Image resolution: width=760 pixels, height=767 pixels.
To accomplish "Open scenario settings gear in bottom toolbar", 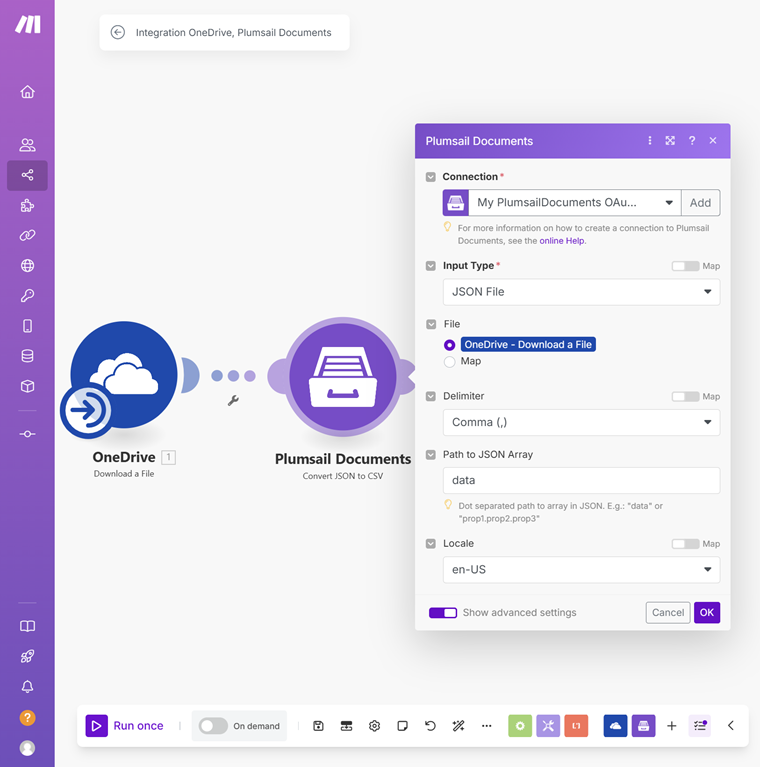I will pyautogui.click(x=375, y=726).
